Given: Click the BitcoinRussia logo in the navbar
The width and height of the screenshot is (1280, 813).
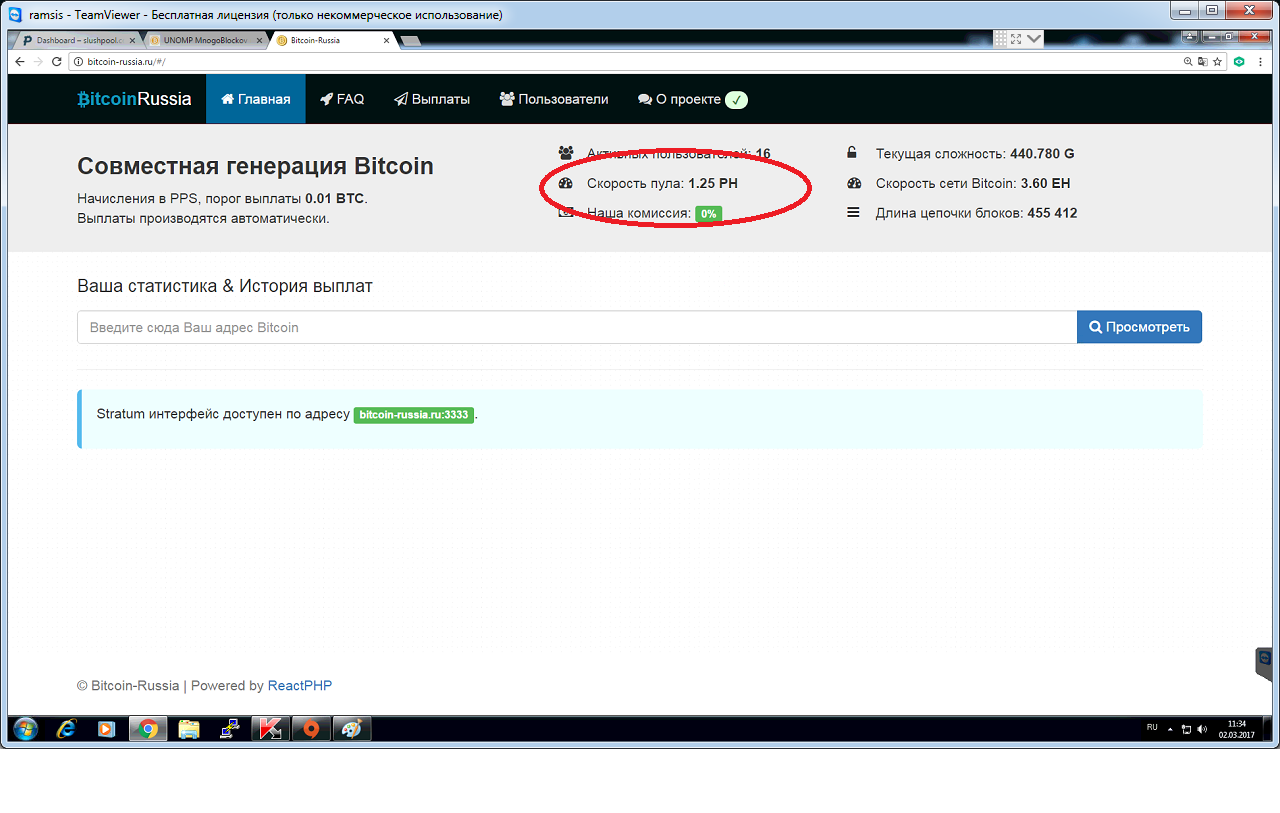Looking at the screenshot, I should pyautogui.click(x=134, y=99).
